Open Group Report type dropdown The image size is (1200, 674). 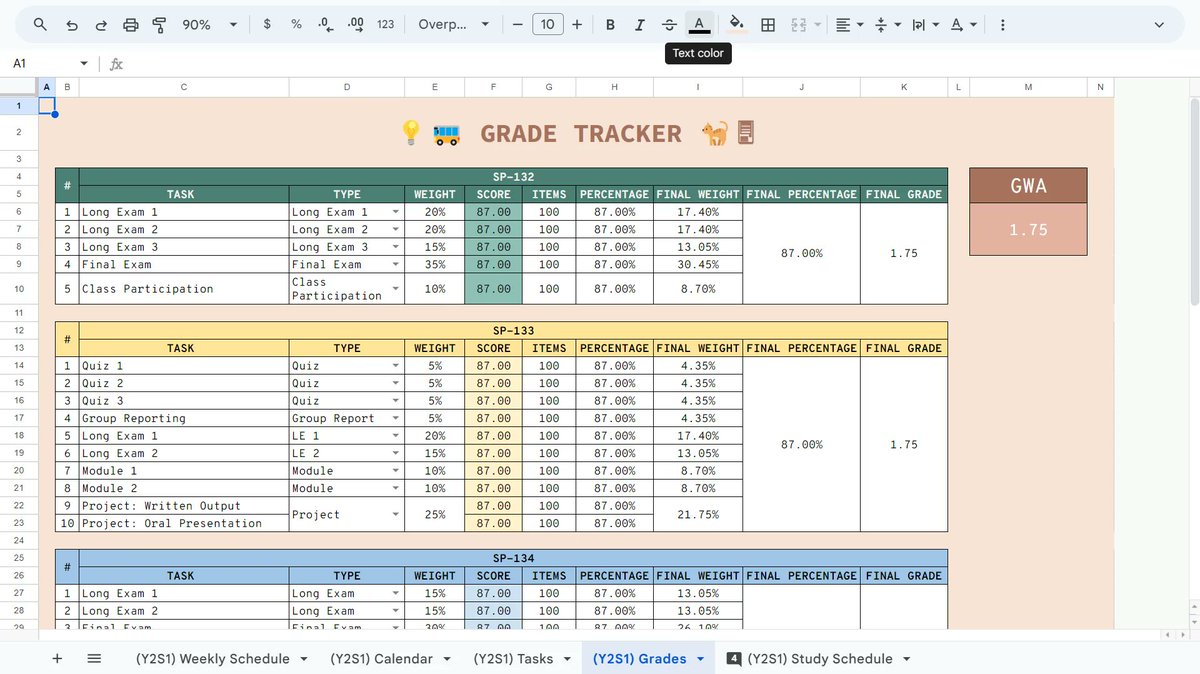coord(397,418)
